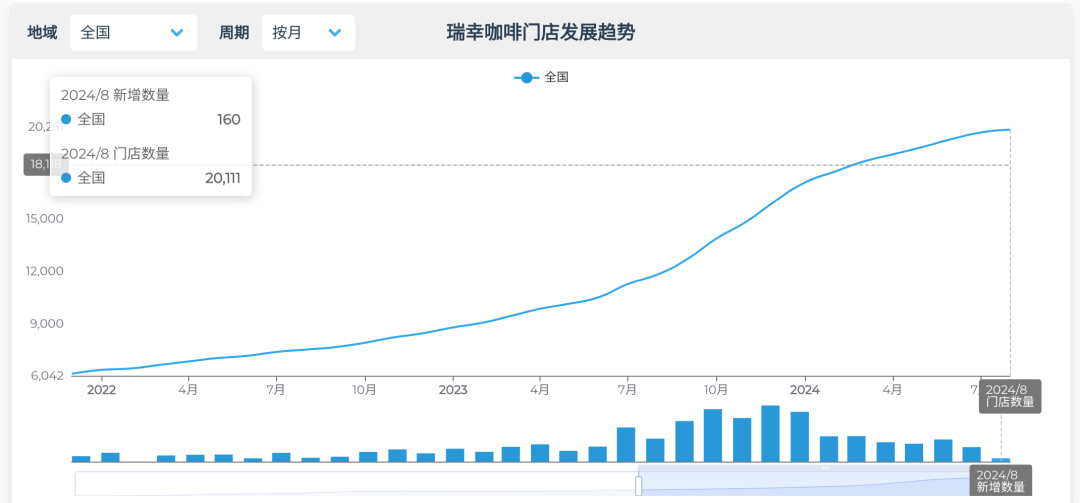This screenshot has width=1080, height=503.
Task: Click the line endpoint at 2024/8
Action: [1010, 130]
